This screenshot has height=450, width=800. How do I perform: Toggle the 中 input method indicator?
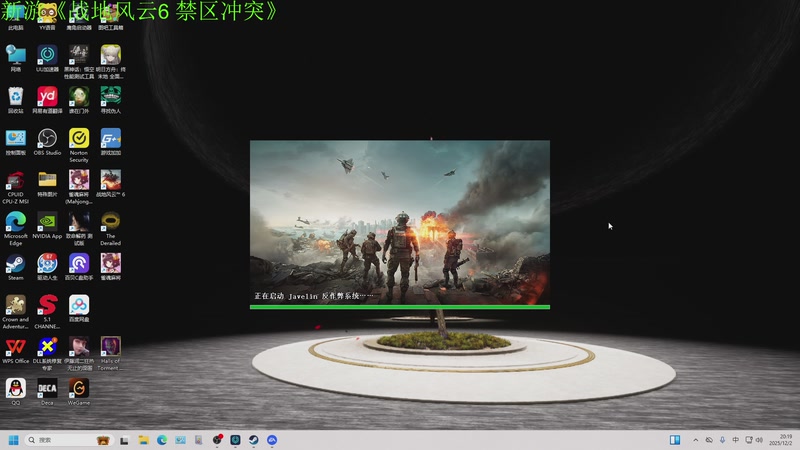[x=735, y=440]
